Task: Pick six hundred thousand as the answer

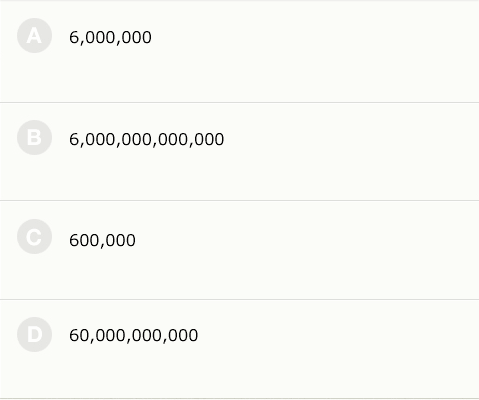Action: tap(239, 250)
